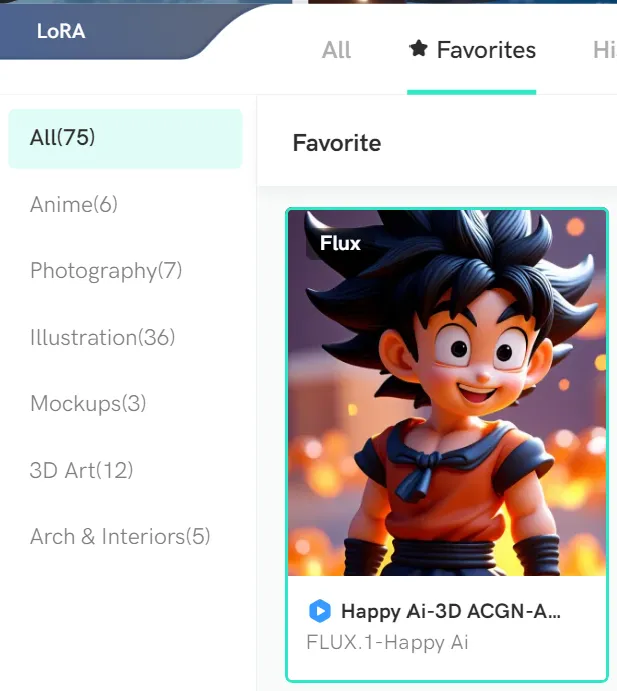Open the LoRA panel tab

pyautogui.click(x=61, y=31)
